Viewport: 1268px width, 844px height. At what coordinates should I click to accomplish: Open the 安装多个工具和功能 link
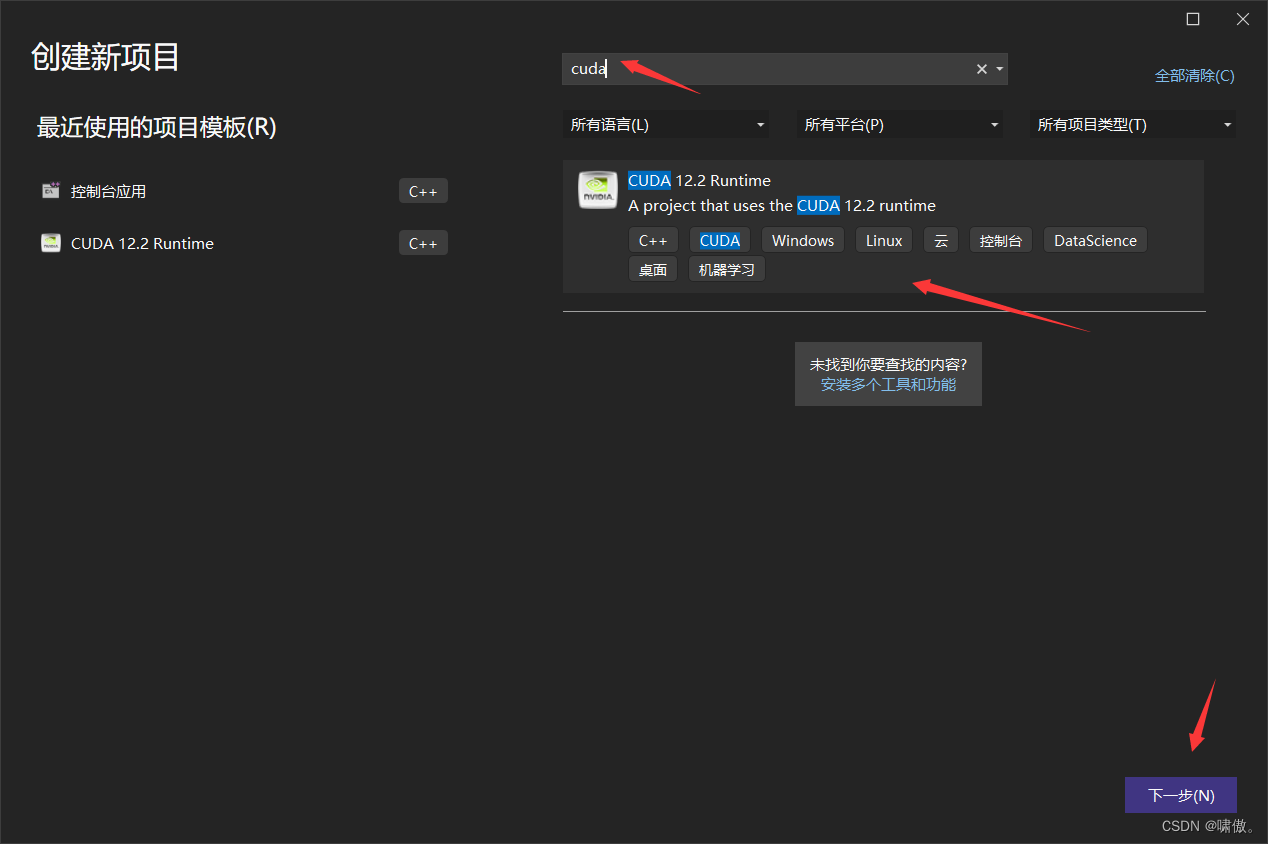[888, 384]
